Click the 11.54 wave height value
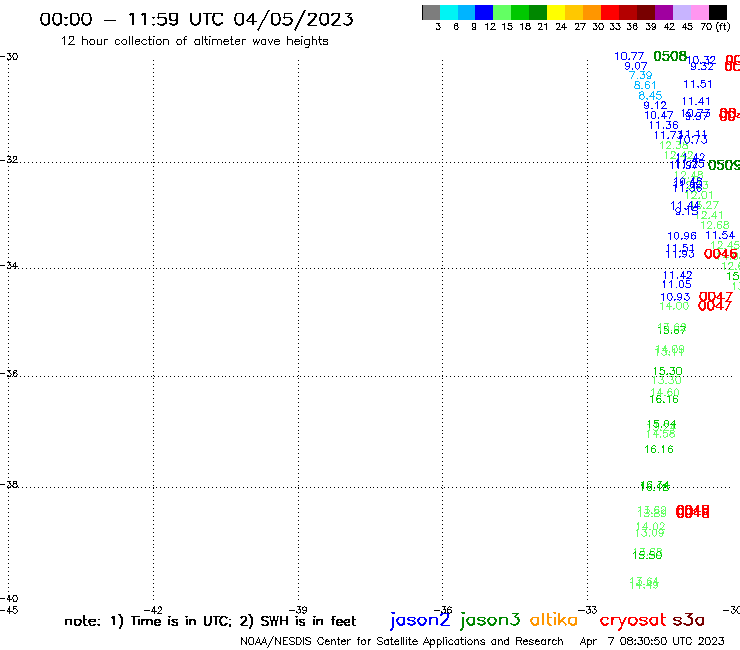Viewport: 740px width, 650px height. tap(720, 235)
